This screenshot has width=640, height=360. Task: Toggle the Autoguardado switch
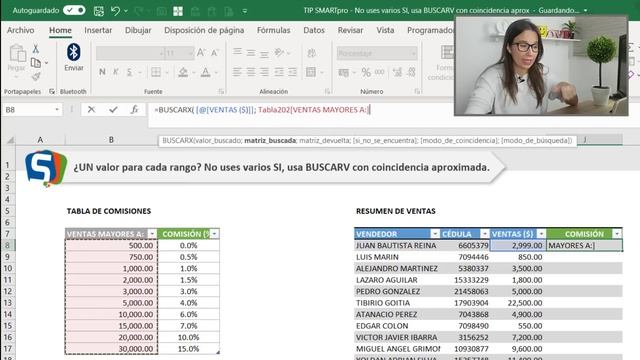point(74,10)
